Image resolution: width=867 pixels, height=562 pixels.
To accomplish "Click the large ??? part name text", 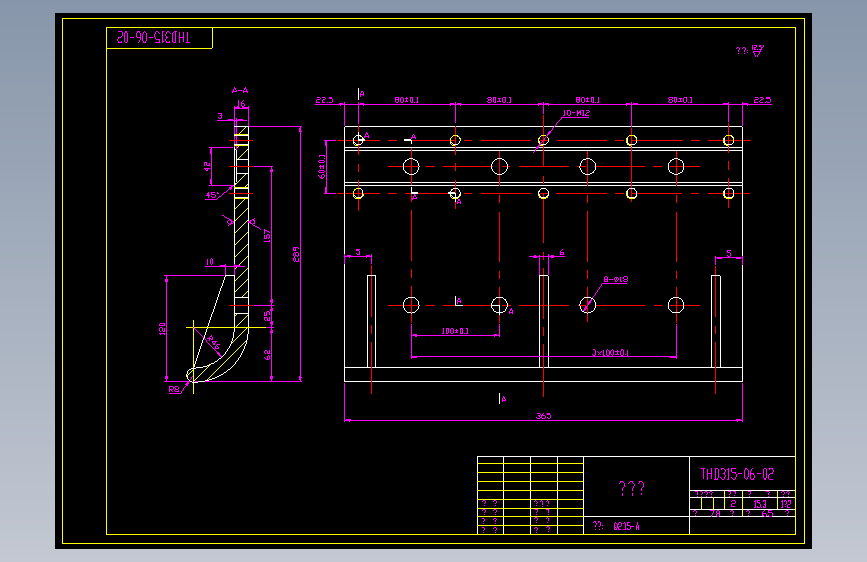I will 631,488.
